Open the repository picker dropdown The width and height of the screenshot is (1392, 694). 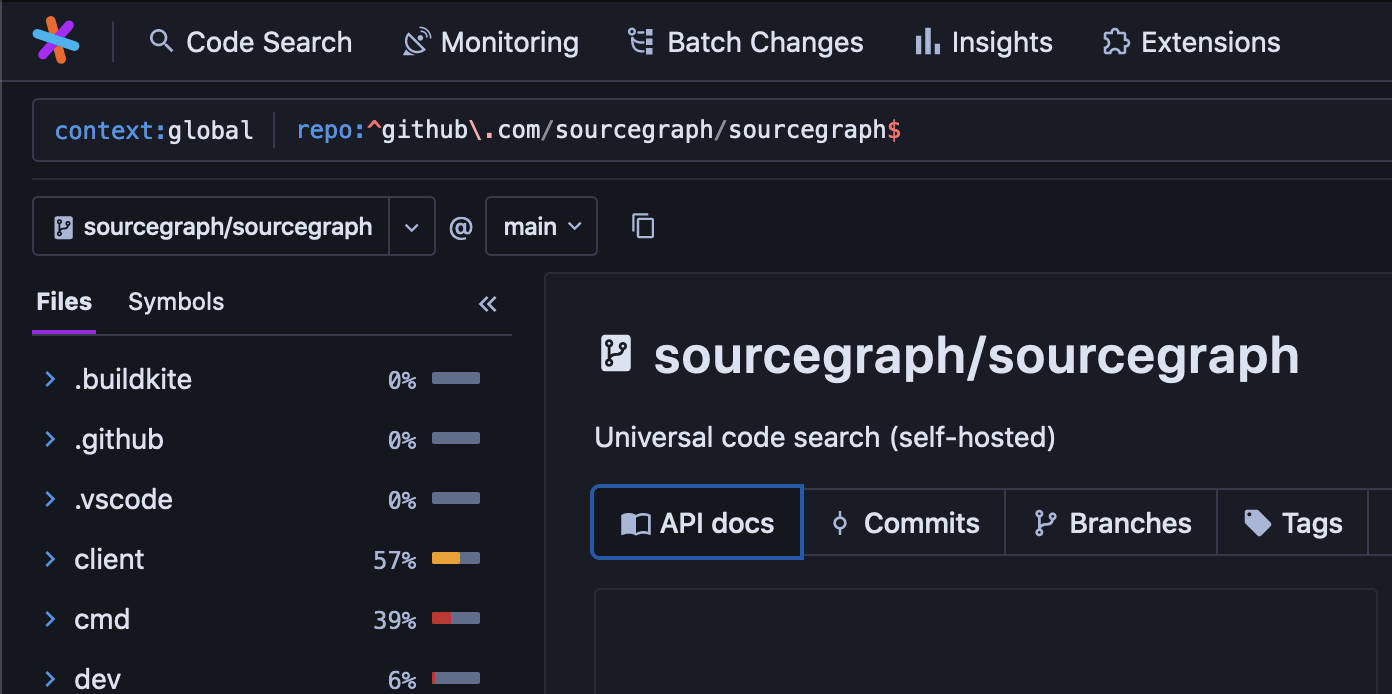click(411, 226)
